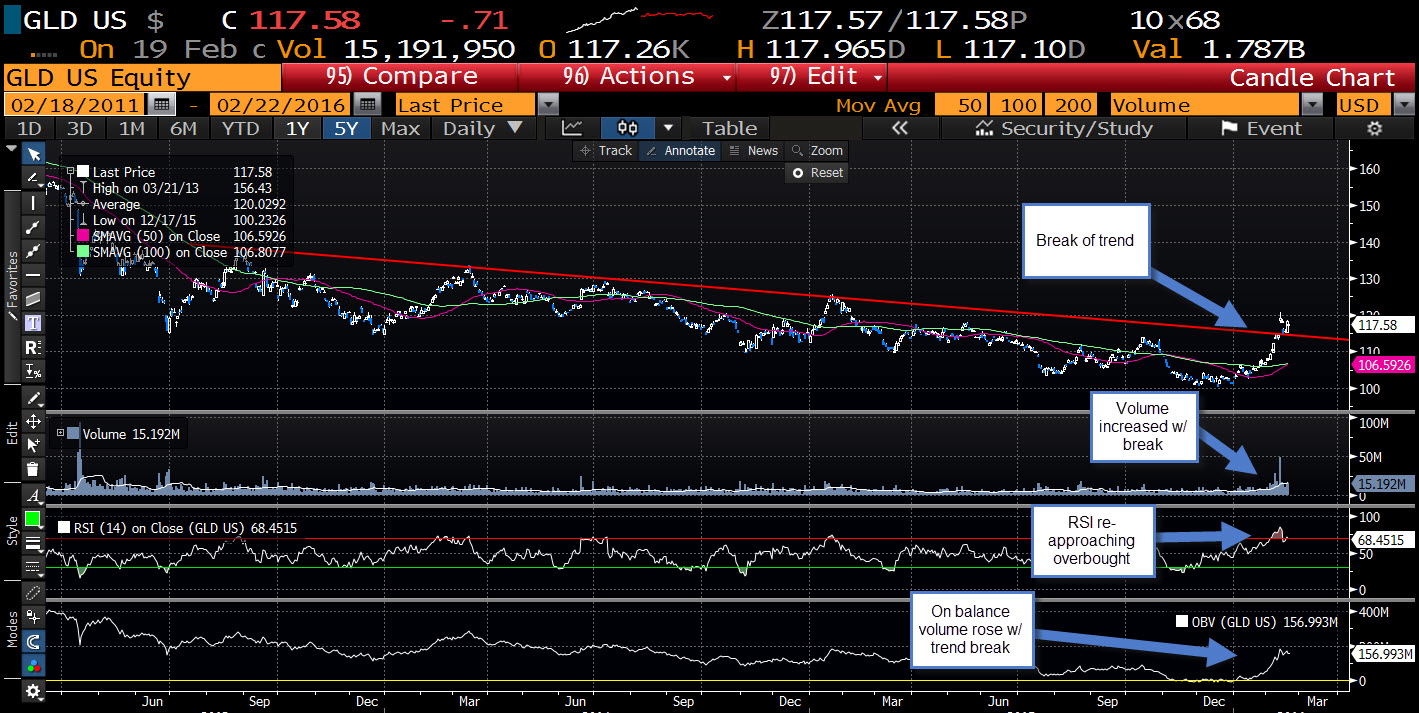Toggle OBV (GLD US) legend checkbox
Viewport: 1419px width, 713px height.
coord(1183,622)
